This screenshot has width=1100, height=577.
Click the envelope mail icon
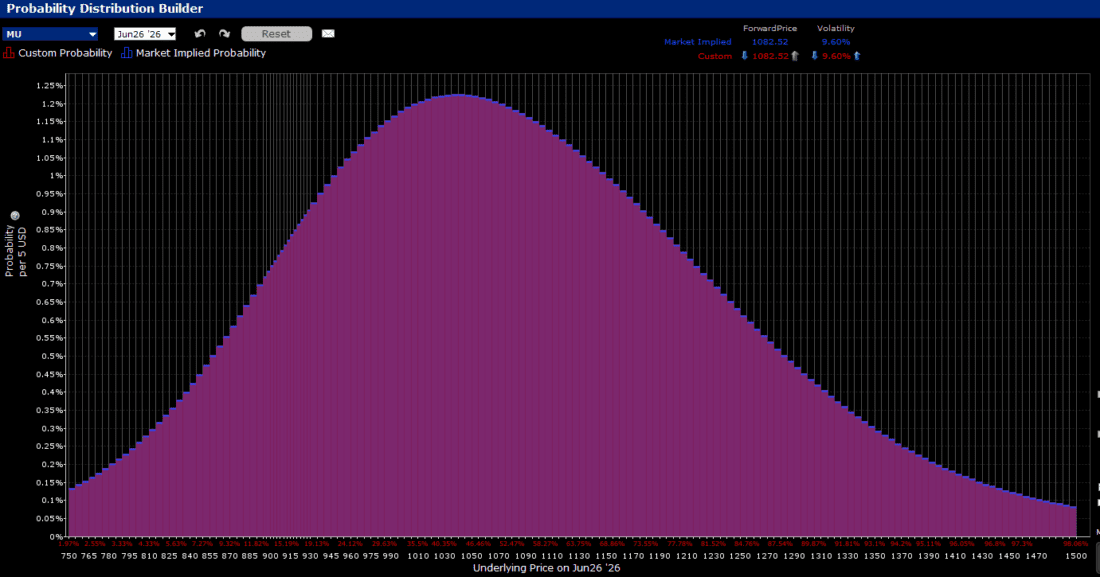click(x=328, y=34)
